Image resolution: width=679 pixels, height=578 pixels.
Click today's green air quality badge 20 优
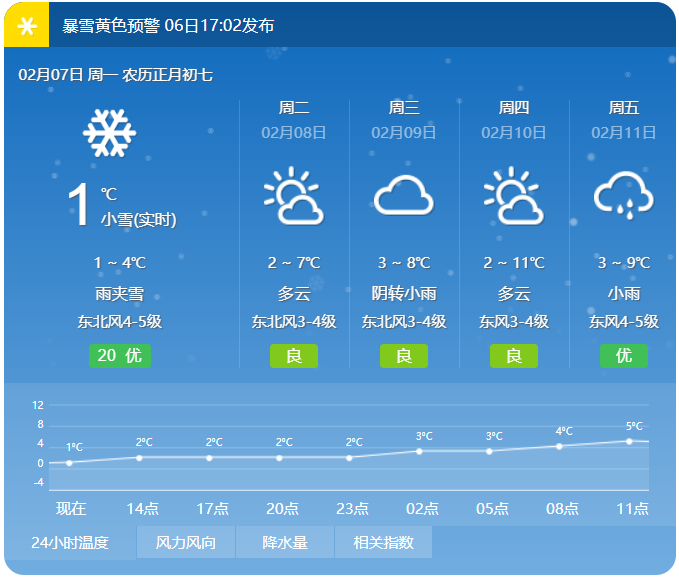coord(120,355)
